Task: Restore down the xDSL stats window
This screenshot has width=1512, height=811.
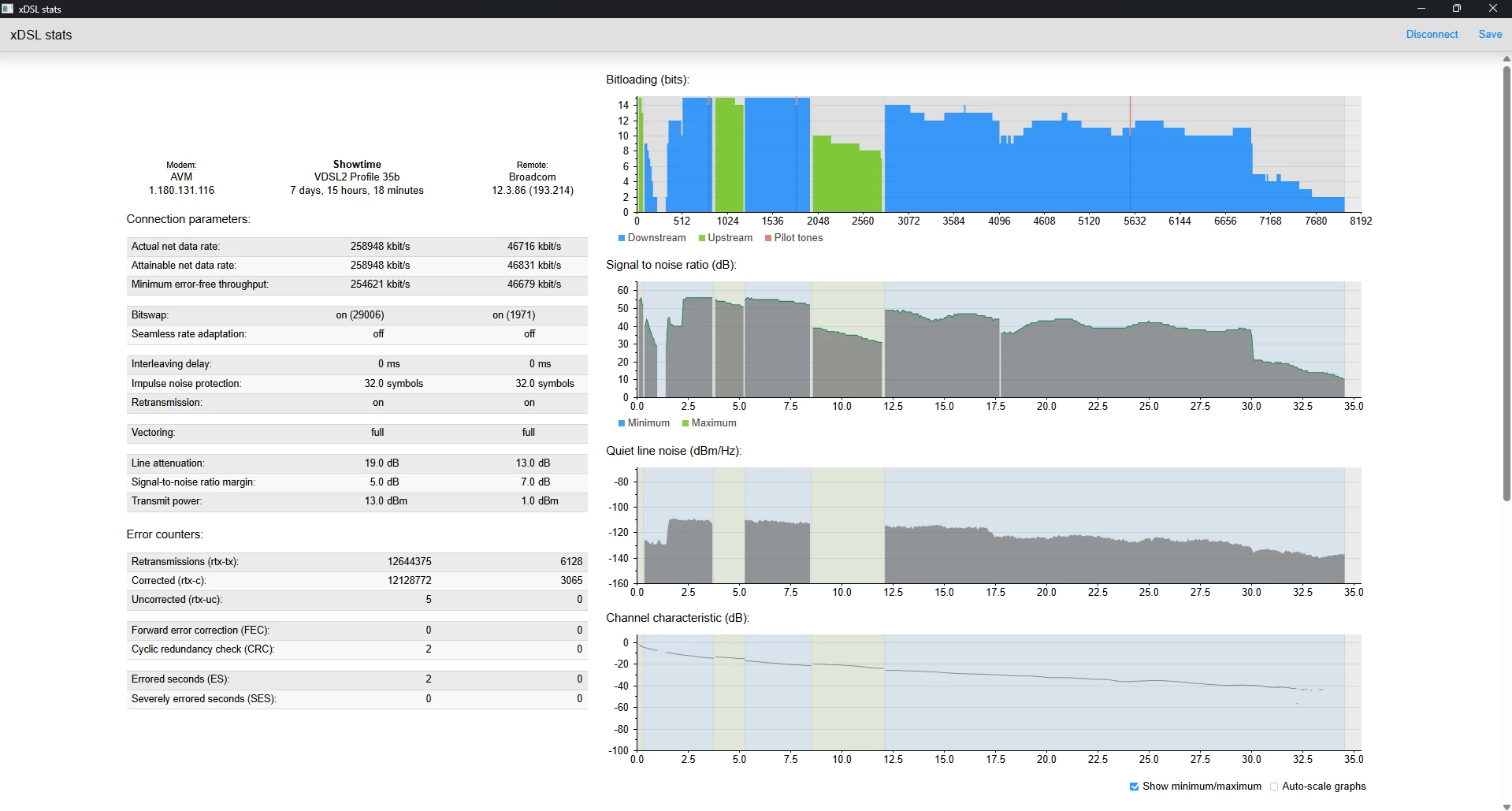Action: coord(1457,9)
